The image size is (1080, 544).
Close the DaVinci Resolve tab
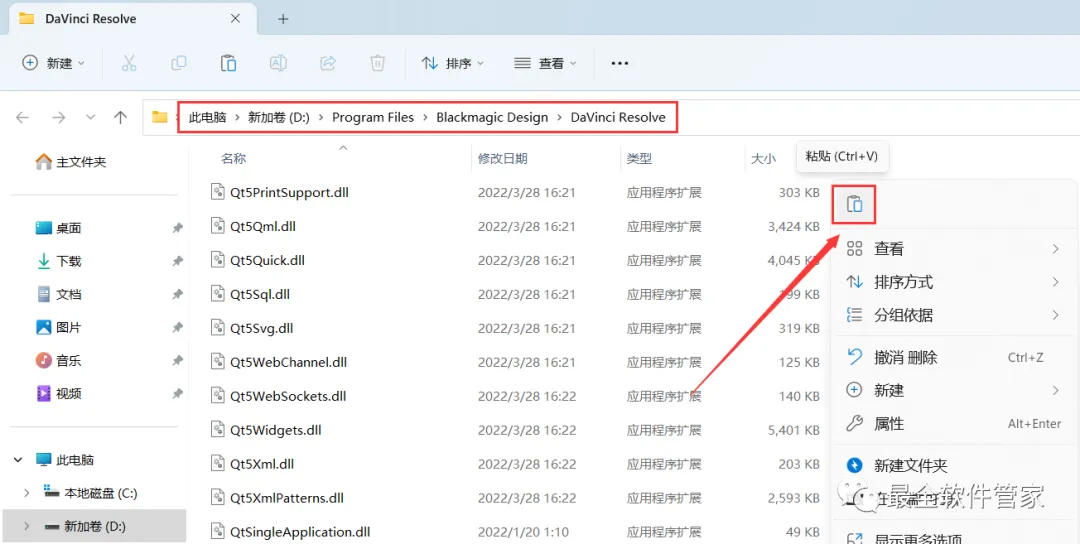point(236,19)
